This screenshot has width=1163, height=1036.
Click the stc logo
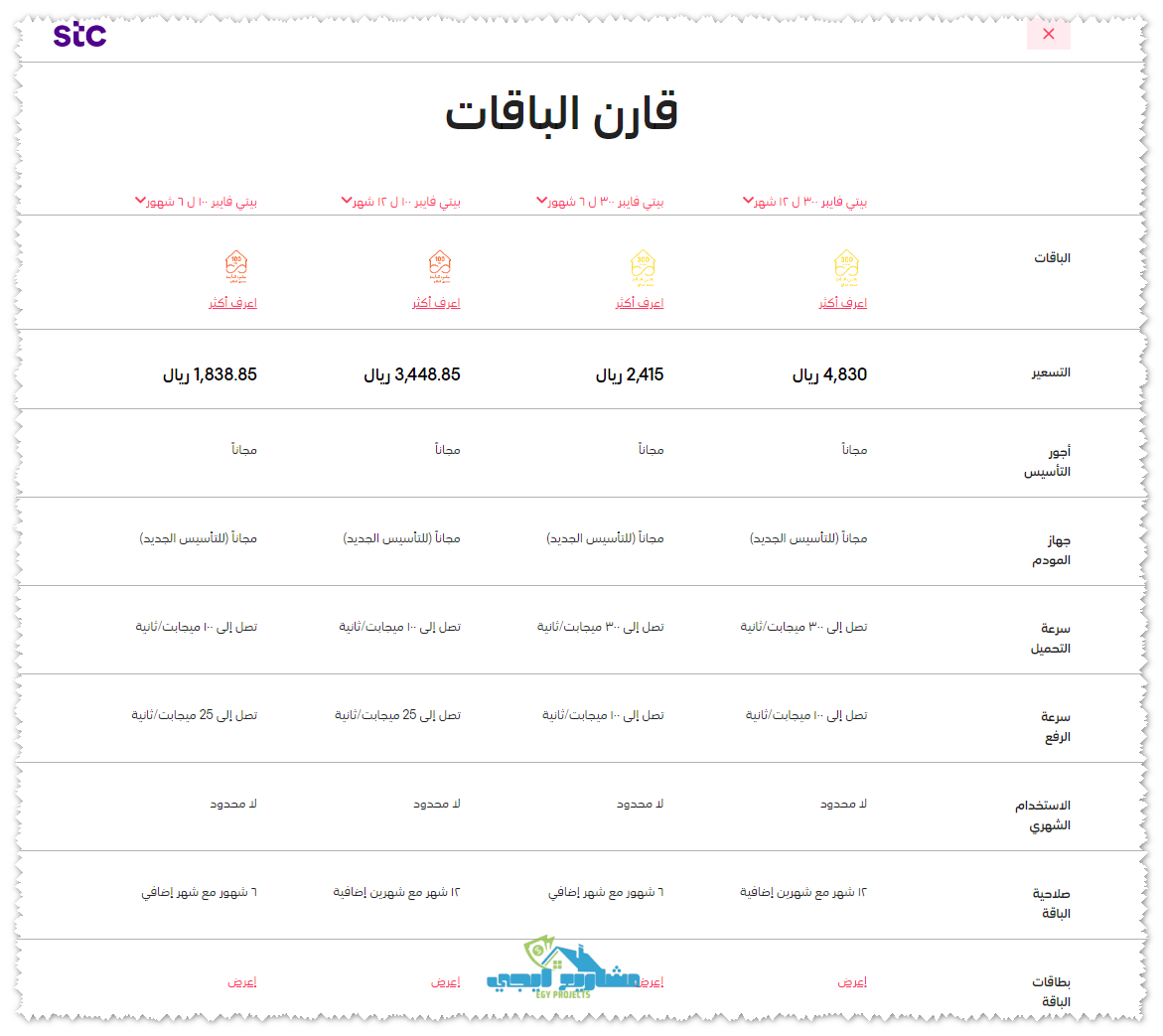pos(80,34)
